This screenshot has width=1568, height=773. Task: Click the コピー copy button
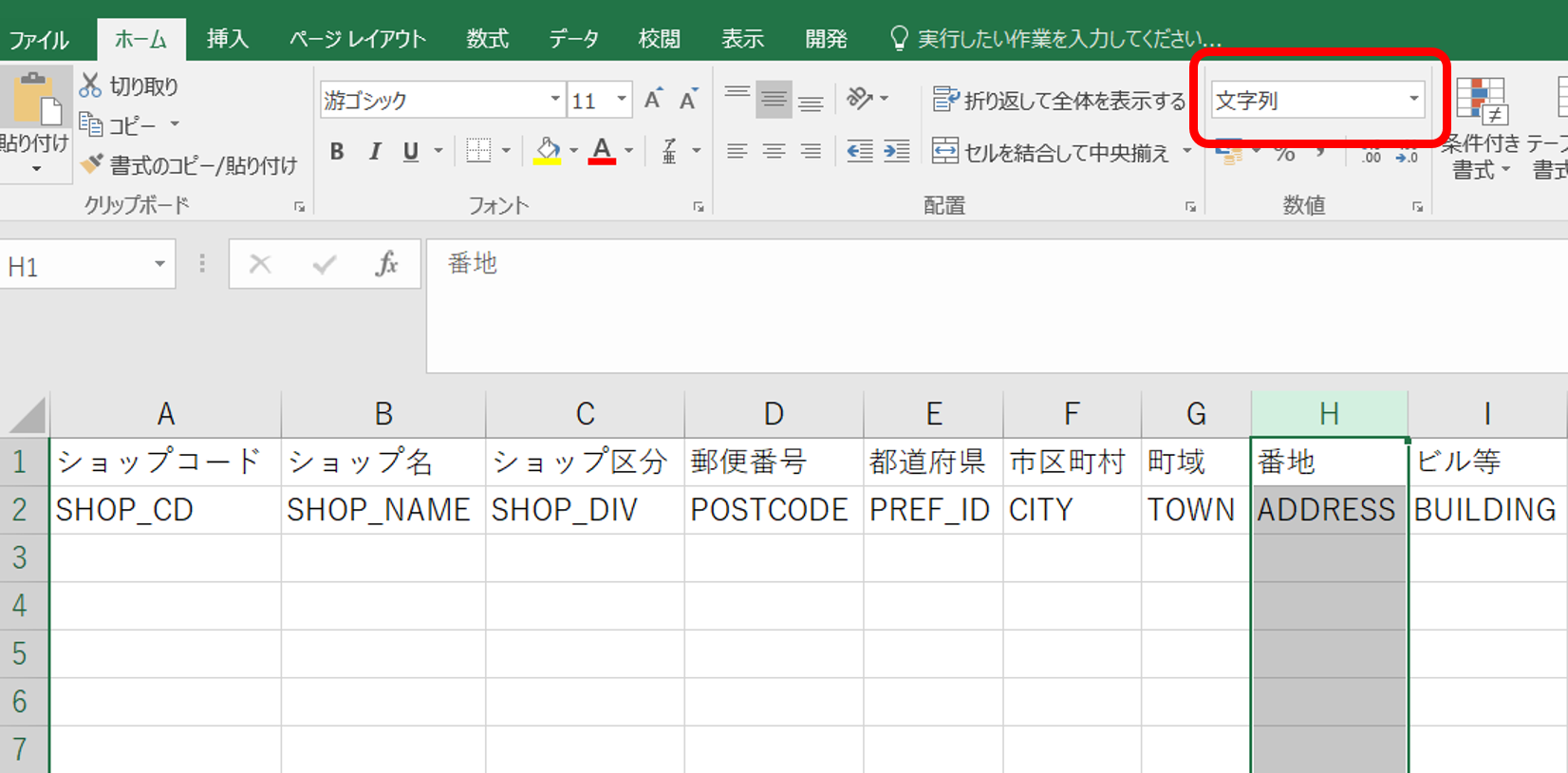coord(119,124)
